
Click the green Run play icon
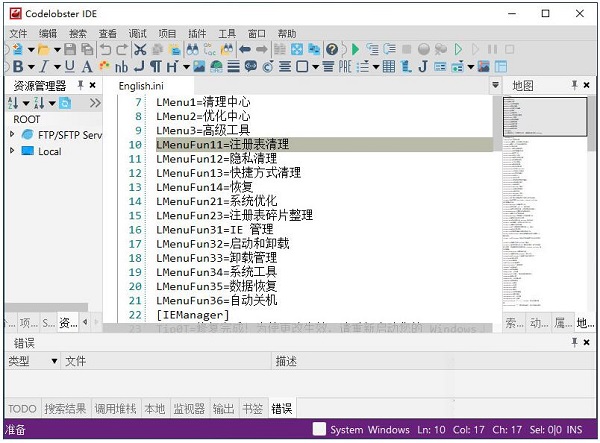pyautogui.click(x=355, y=49)
